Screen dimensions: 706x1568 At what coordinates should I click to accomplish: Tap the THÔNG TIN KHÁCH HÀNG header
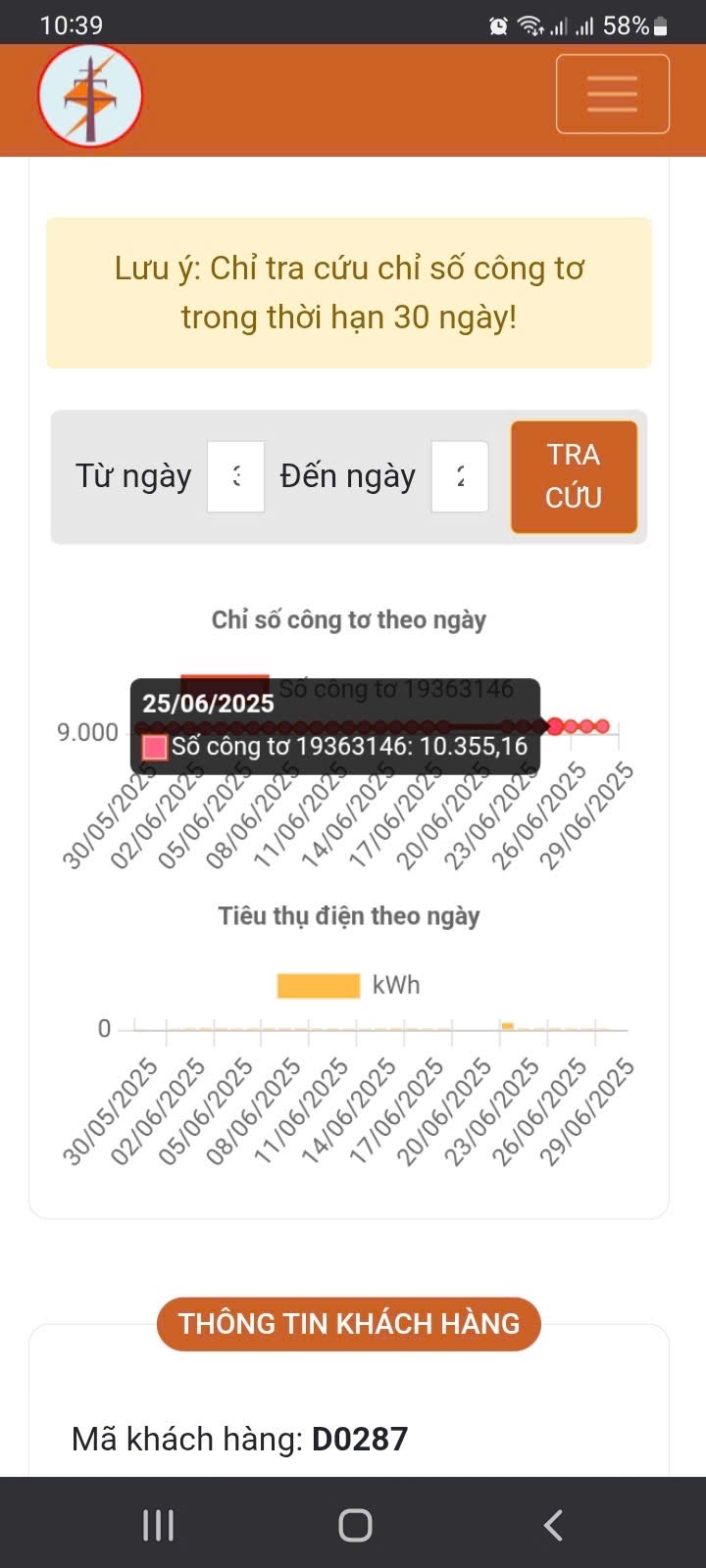click(x=349, y=1324)
